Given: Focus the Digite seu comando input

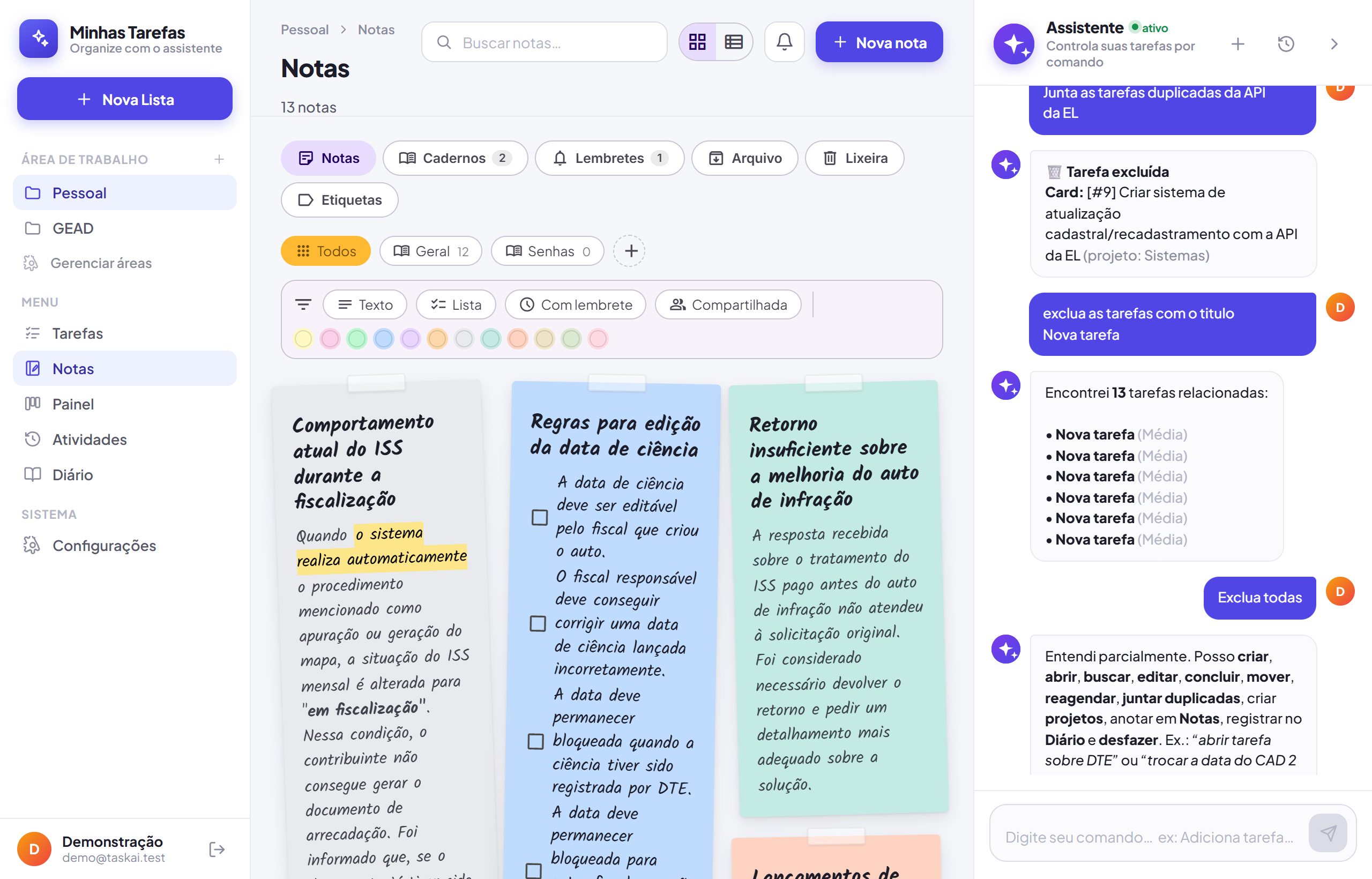Looking at the screenshot, I should 1150,837.
